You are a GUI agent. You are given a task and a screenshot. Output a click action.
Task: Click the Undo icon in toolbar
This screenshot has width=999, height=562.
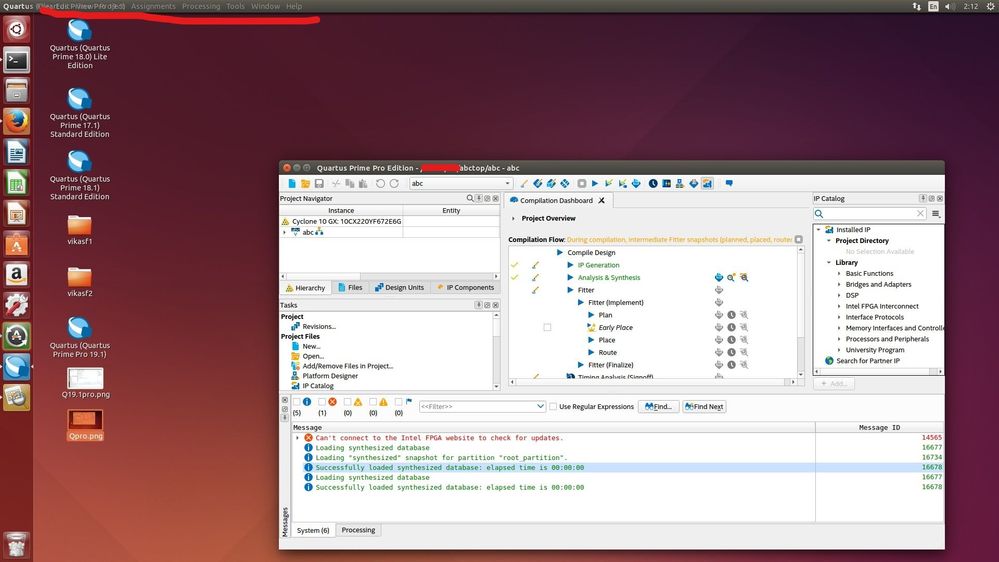pos(380,184)
